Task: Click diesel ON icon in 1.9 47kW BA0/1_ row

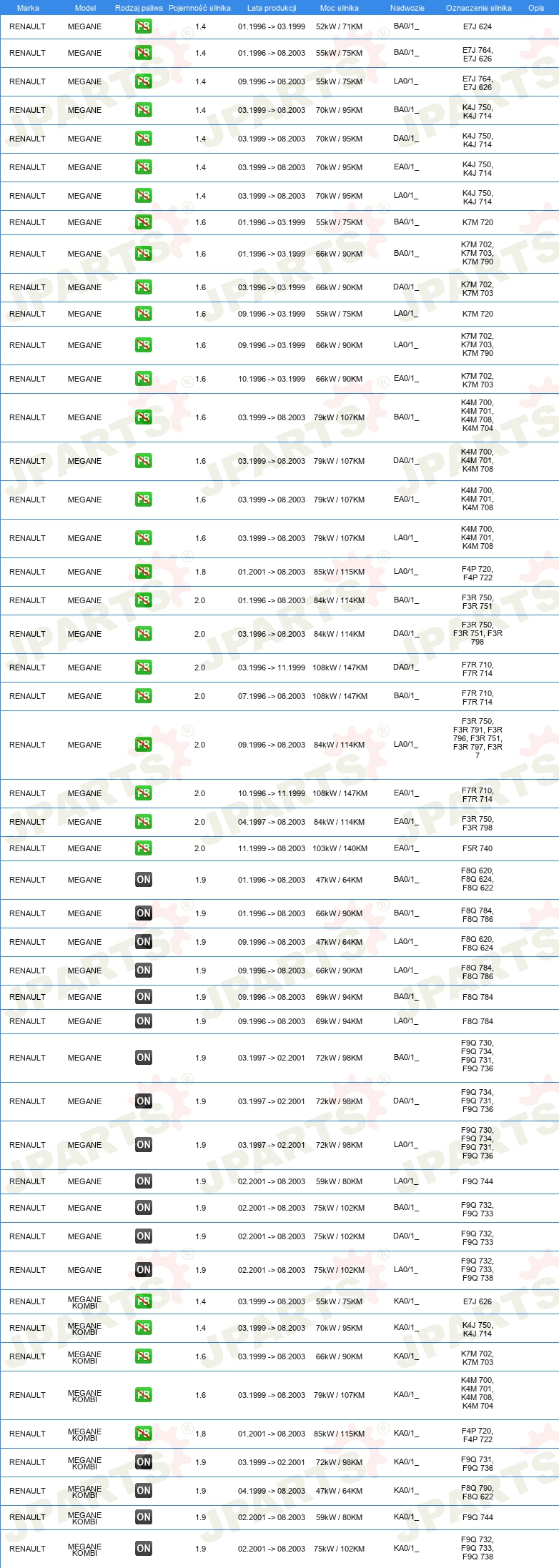Action: pos(143,880)
